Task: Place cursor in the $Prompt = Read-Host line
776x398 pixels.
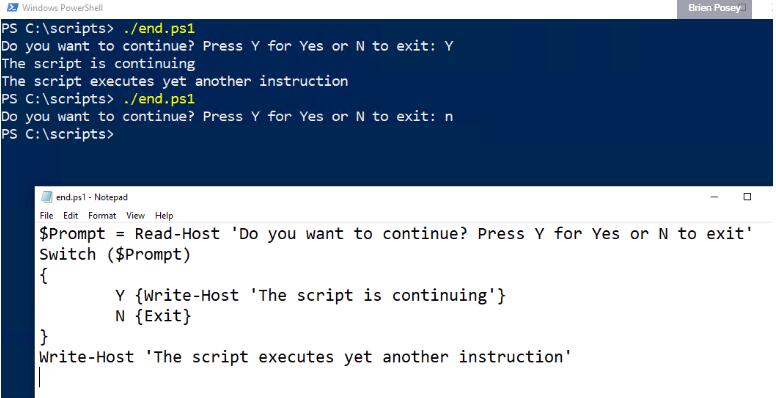Action: pyautogui.click(x=396, y=233)
